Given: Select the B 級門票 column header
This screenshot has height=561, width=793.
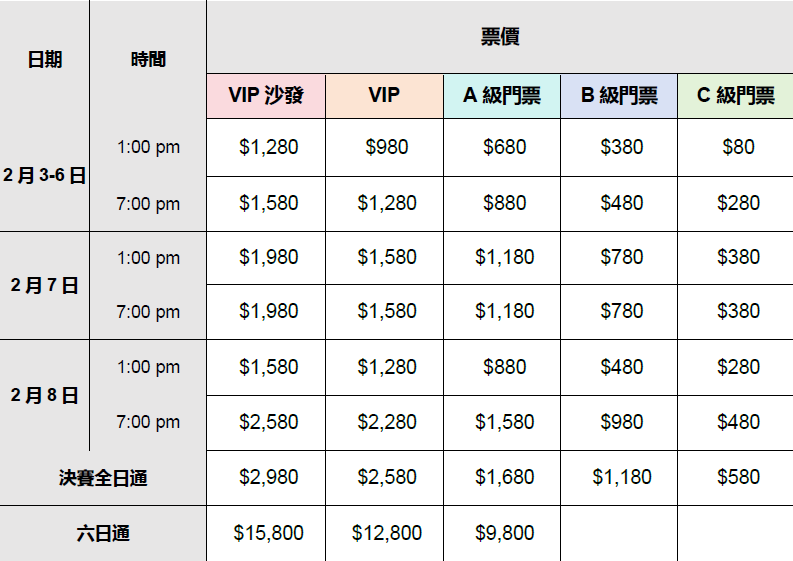Looking at the screenshot, I should 619,96.
